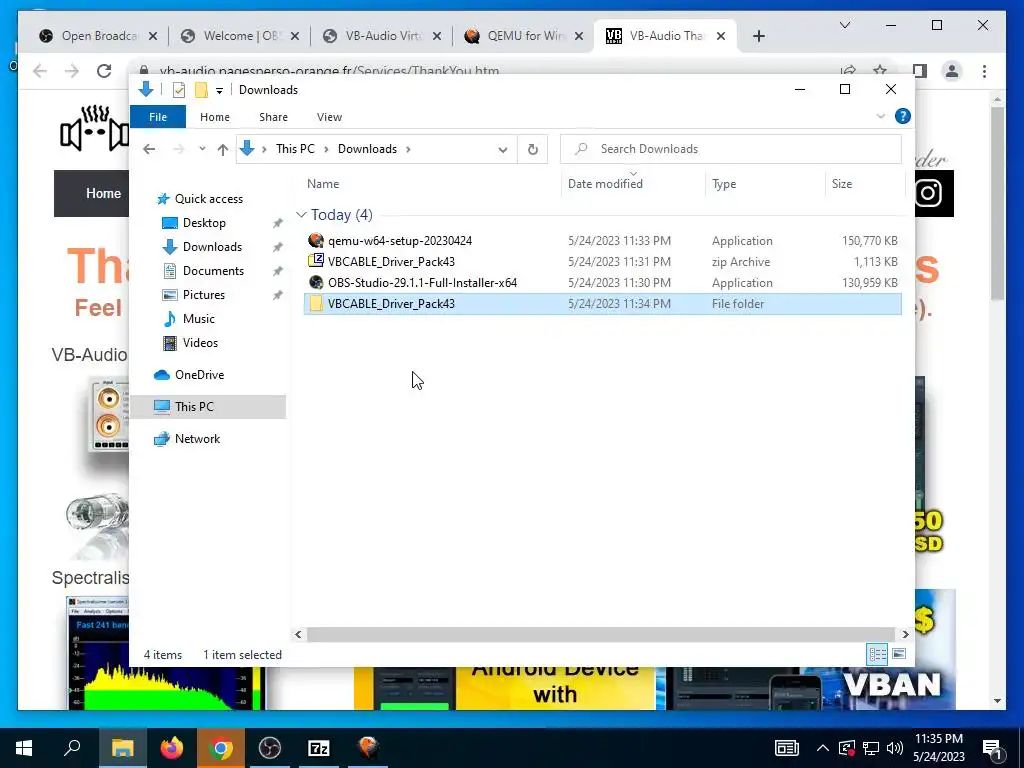Open OBS Studio from the taskbar
This screenshot has width=1024, height=768.
(269, 748)
